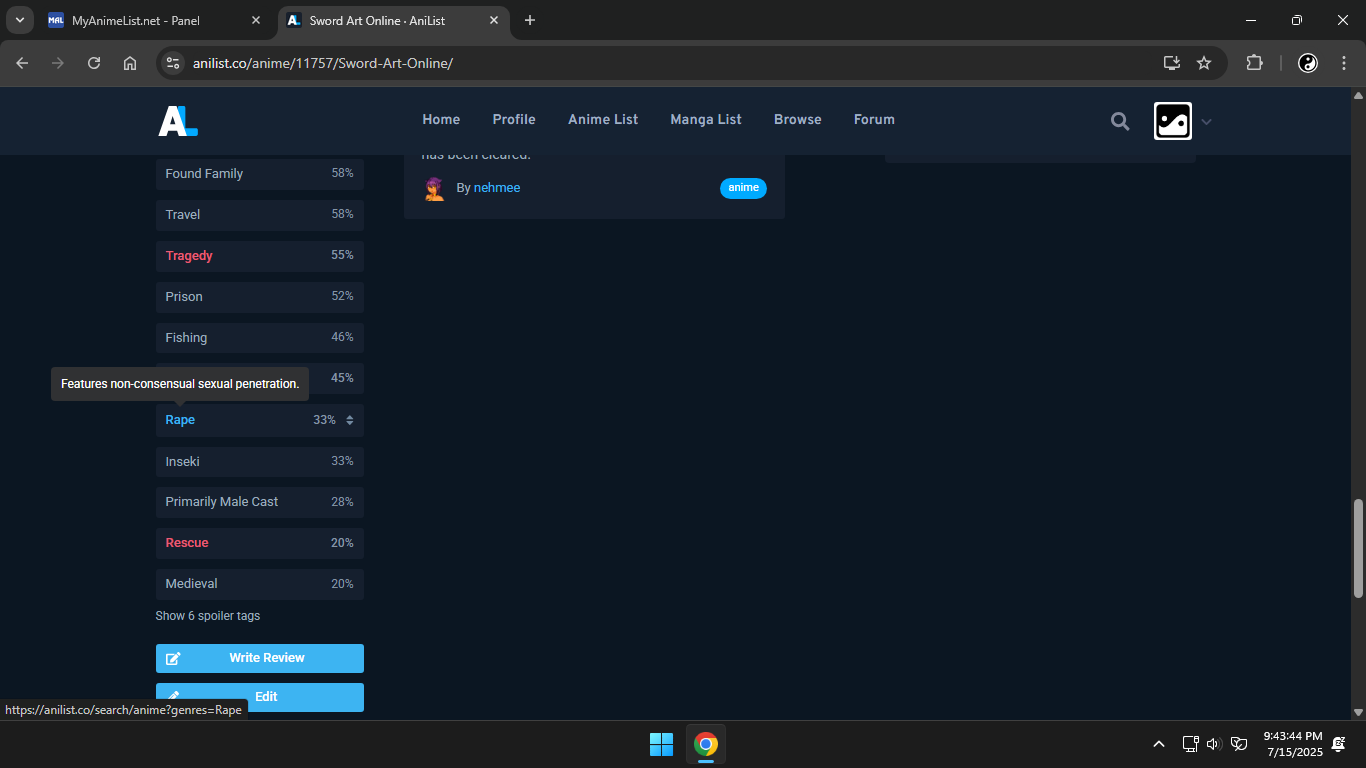The height and width of the screenshot is (768, 1366).
Task: Open the clock showing 9:43:44 PM
Action: pos(1293,744)
